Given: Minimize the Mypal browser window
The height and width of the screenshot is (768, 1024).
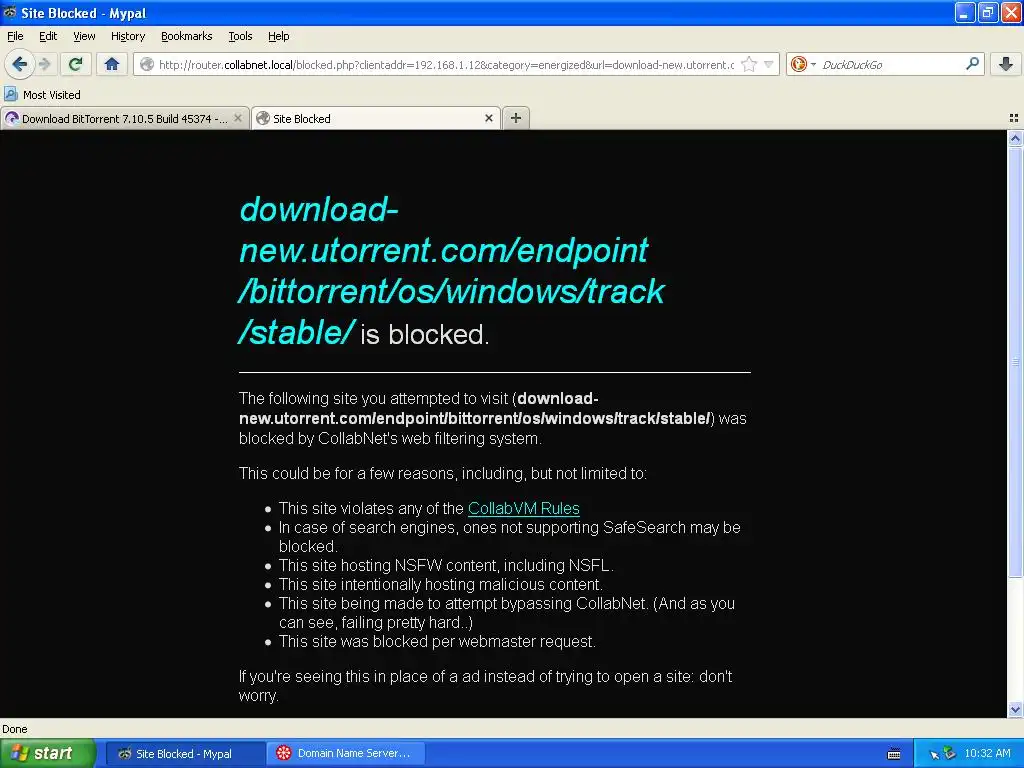Looking at the screenshot, I should point(965,12).
